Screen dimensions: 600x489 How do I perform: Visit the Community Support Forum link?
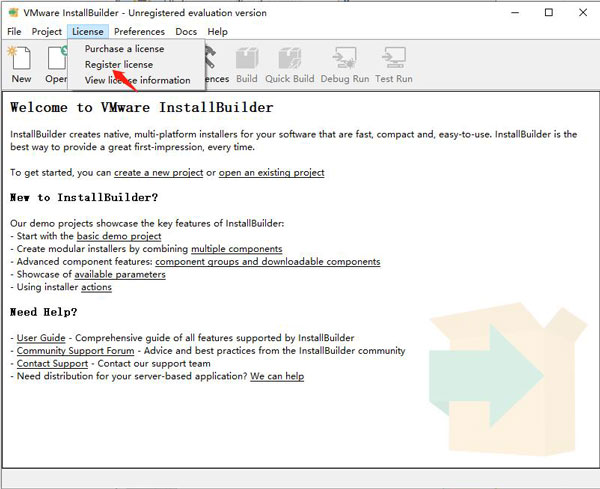75,350
